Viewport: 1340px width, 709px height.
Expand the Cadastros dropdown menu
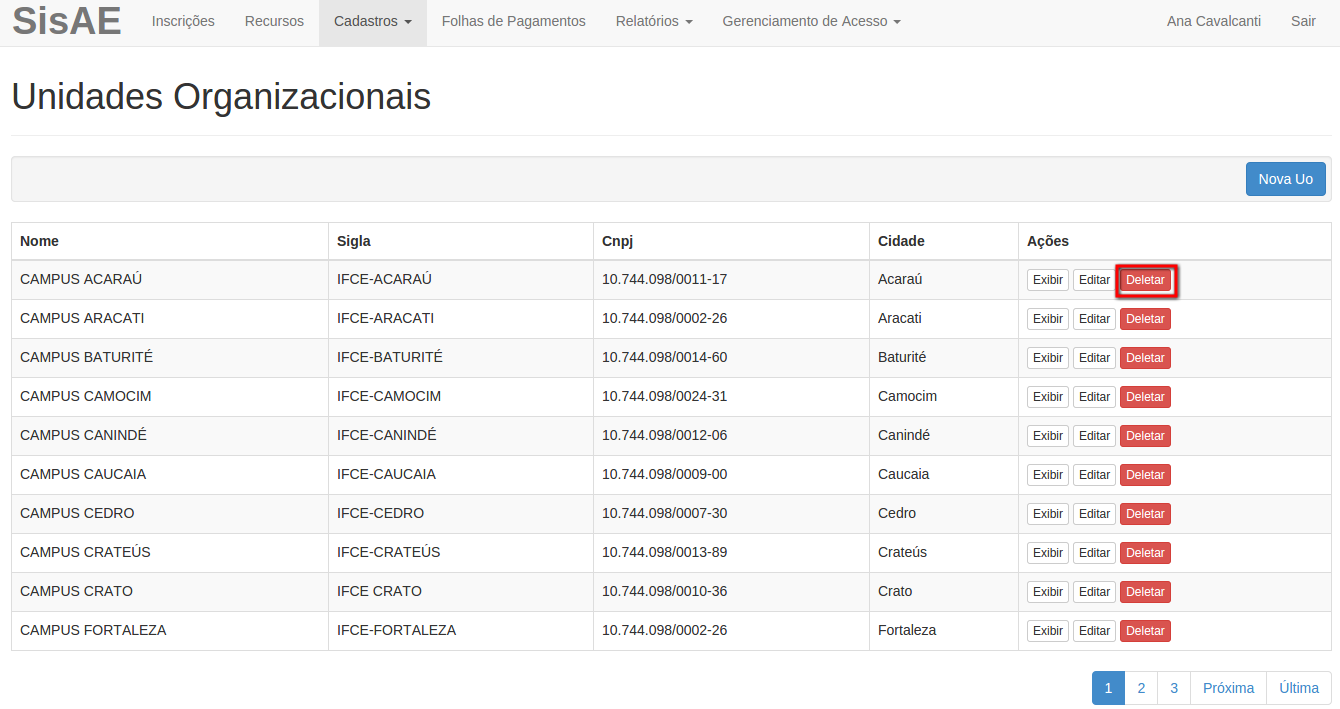[373, 21]
